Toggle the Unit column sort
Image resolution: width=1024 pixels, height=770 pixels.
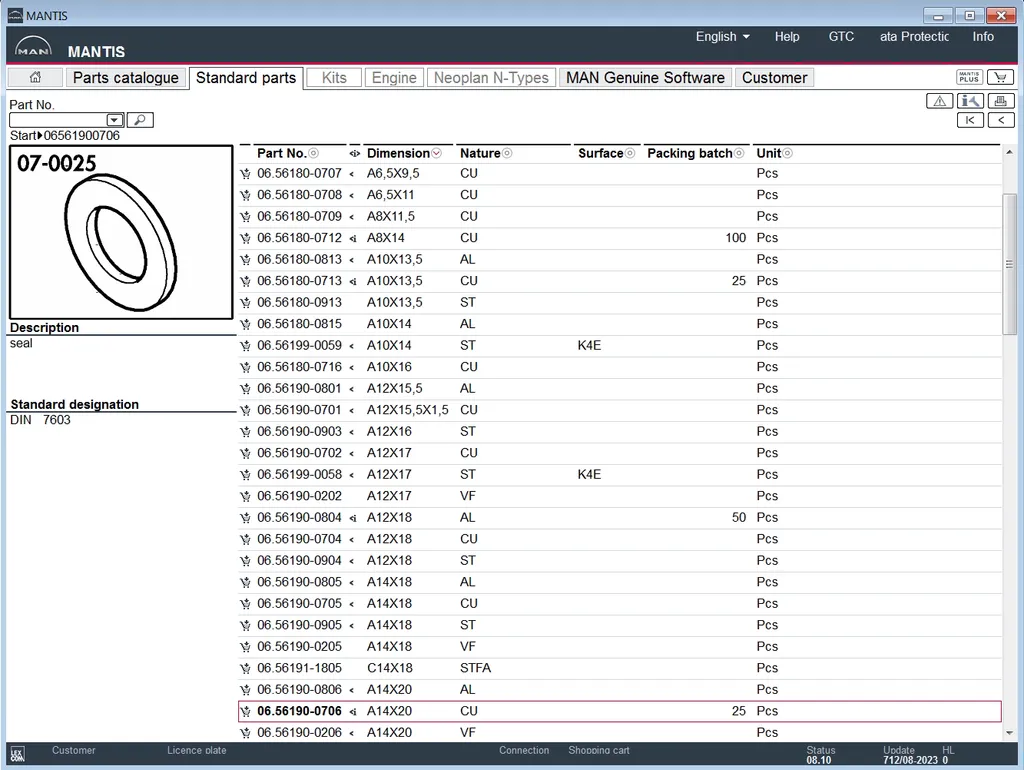(788, 153)
